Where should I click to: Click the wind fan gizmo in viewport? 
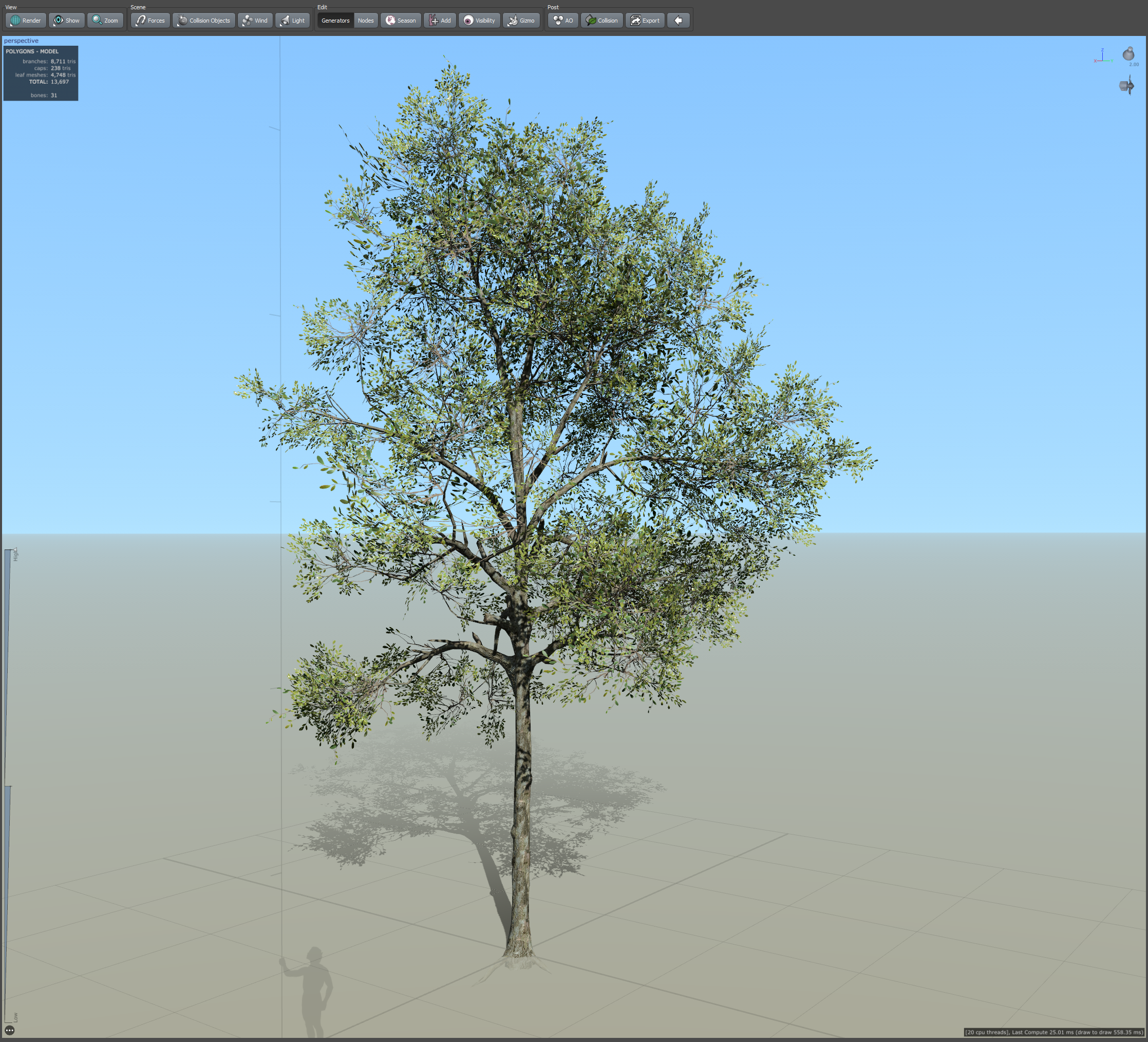1126,86
